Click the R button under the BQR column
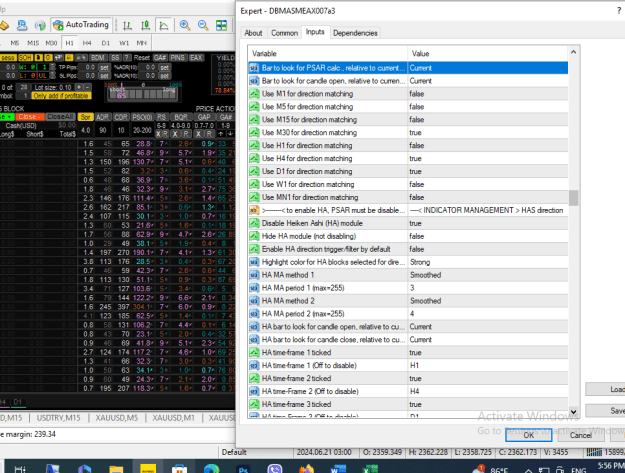625x473 pixels. click(186, 134)
